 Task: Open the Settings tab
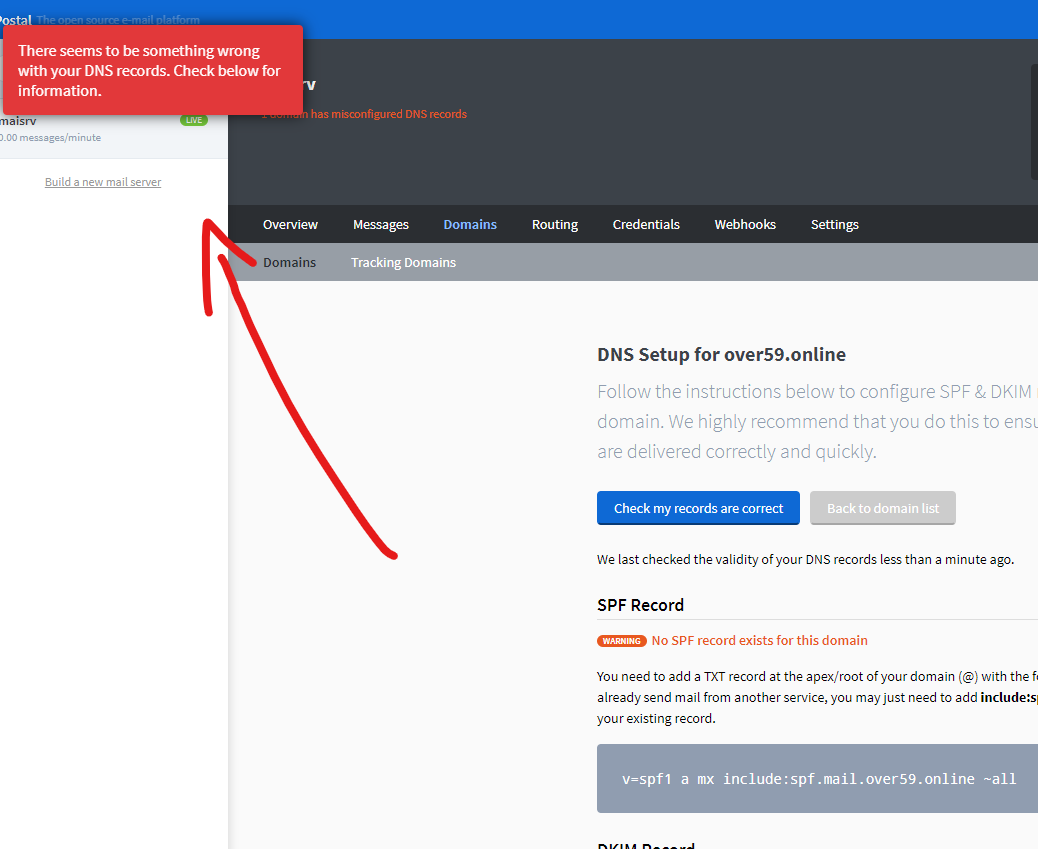[x=835, y=224]
